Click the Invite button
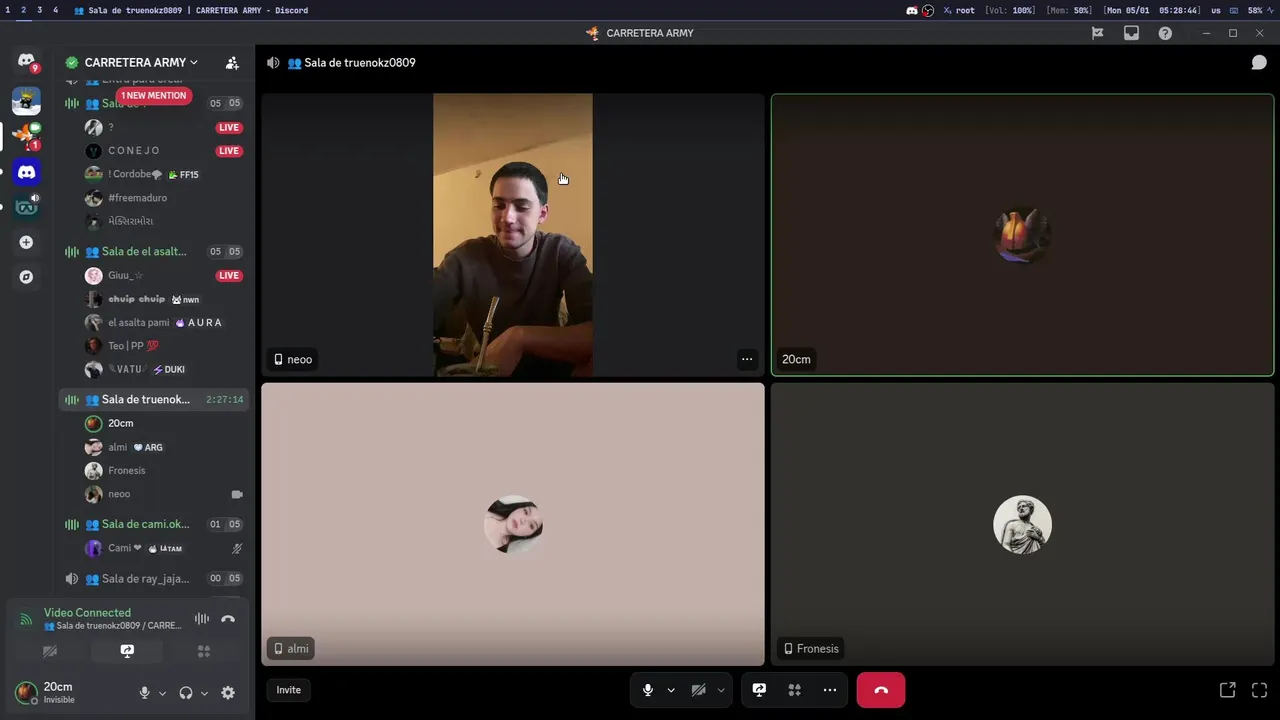The width and height of the screenshot is (1280, 720). coord(289,690)
